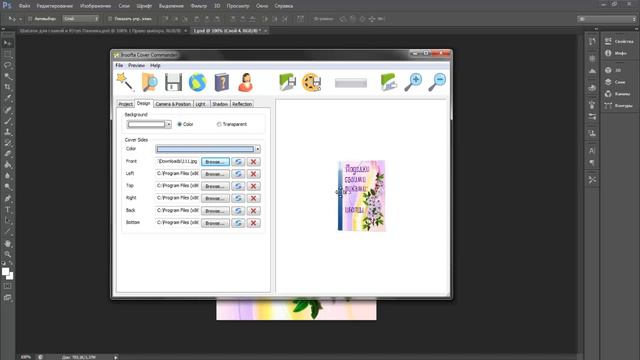
Task: Save rendered image via green cover icon
Action: 287,82
